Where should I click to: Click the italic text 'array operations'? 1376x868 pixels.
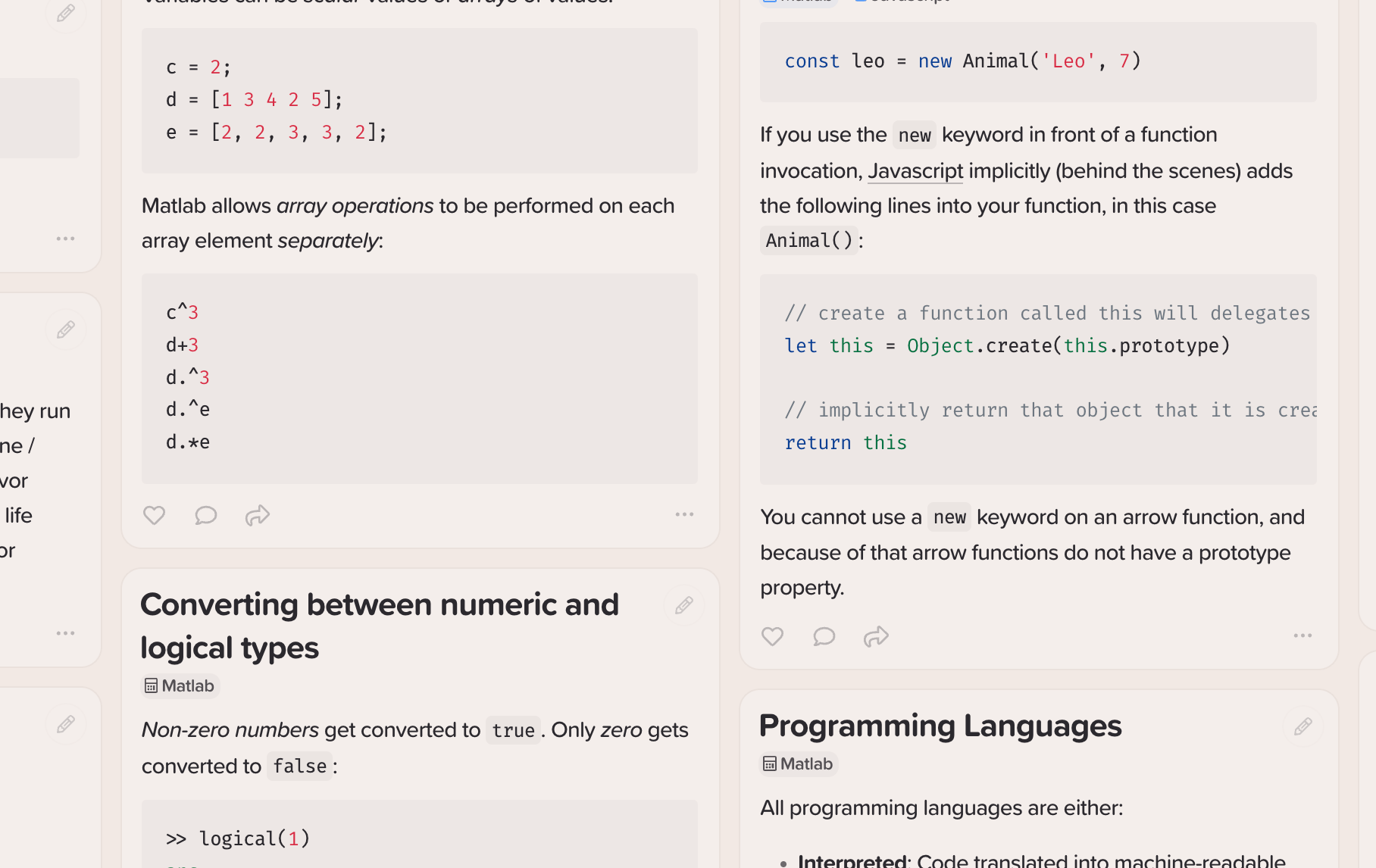tap(355, 206)
